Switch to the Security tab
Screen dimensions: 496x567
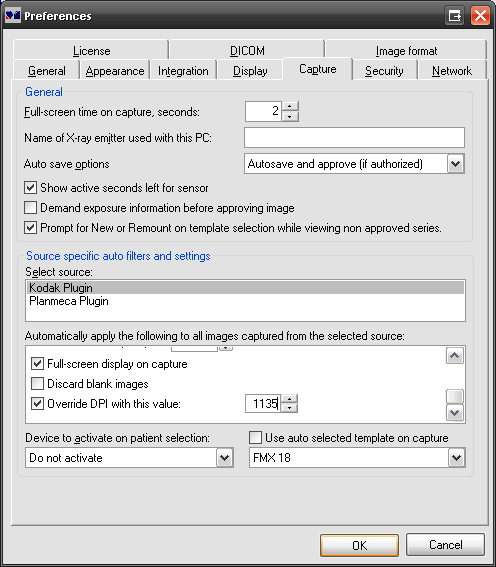[384, 71]
